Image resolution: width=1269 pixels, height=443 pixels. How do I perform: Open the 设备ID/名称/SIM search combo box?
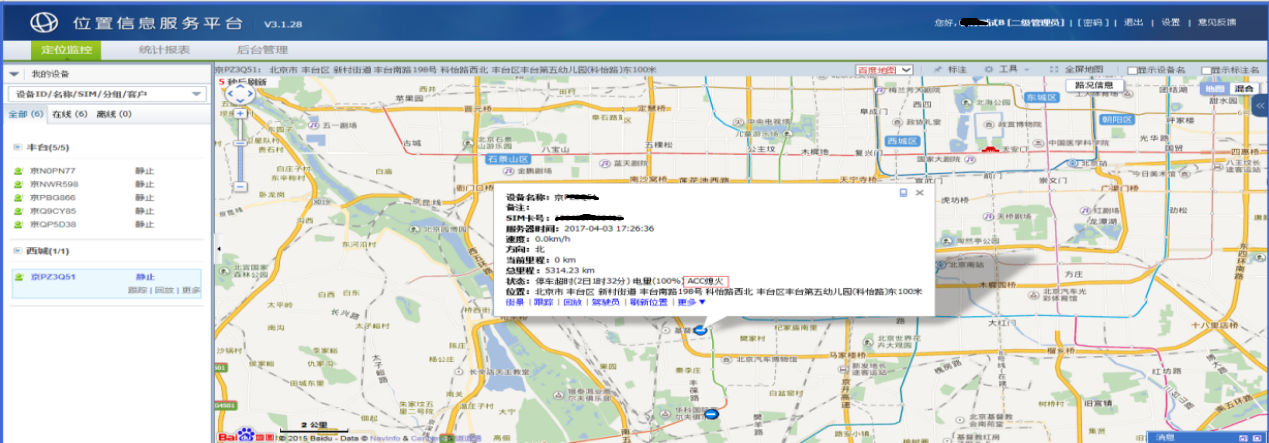(106, 94)
